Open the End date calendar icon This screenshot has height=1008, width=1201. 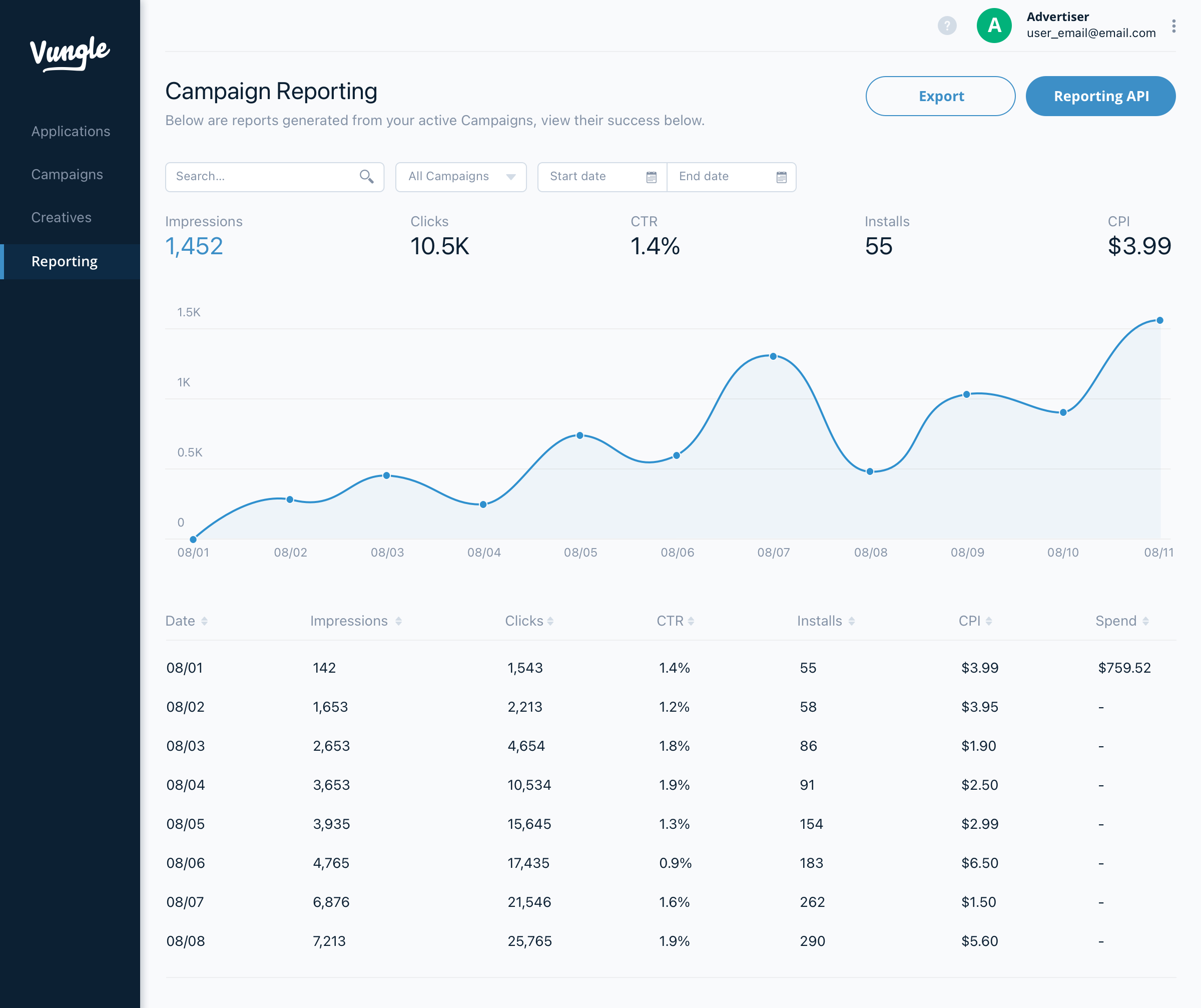click(x=782, y=177)
